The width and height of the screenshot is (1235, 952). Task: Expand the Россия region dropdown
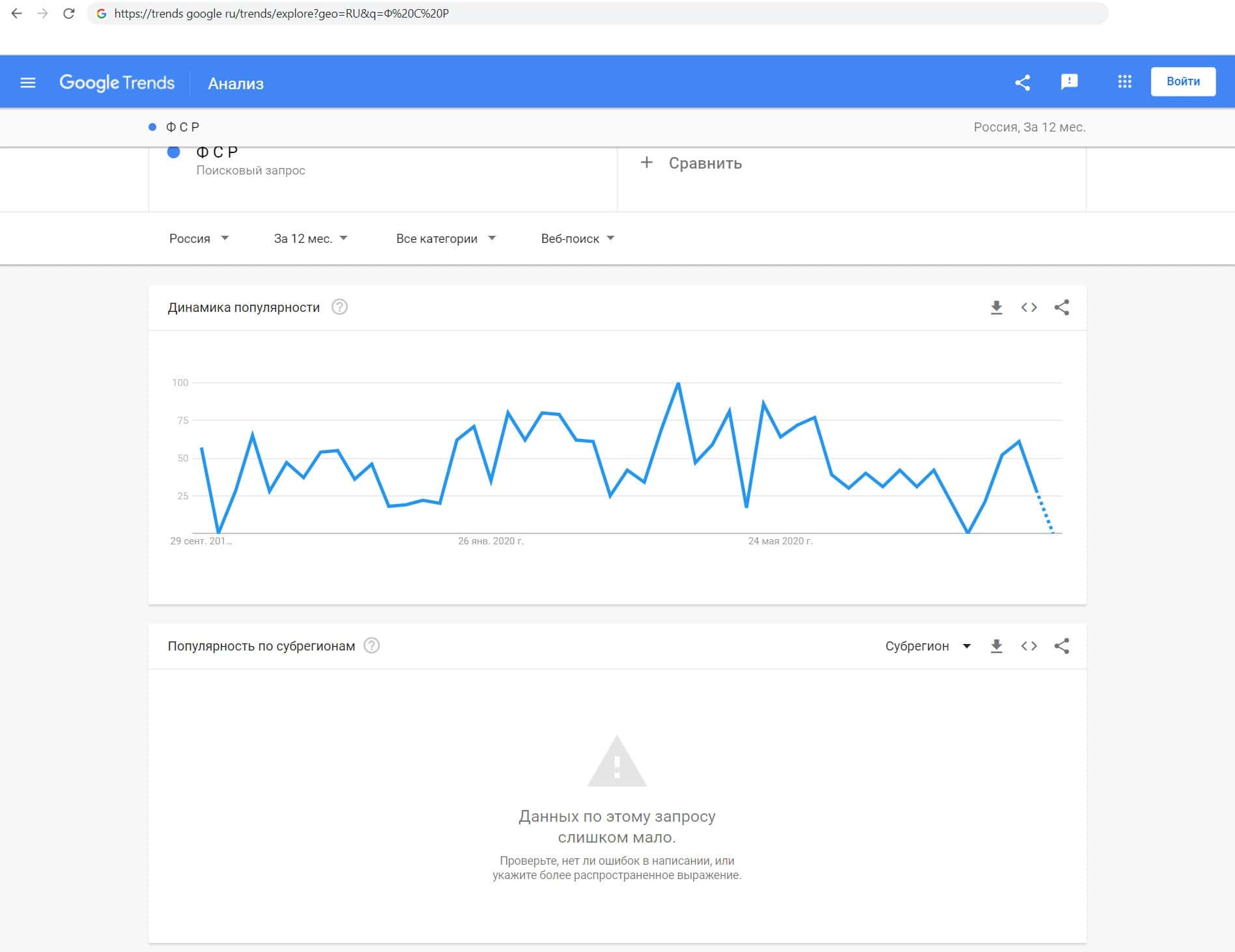pos(199,239)
